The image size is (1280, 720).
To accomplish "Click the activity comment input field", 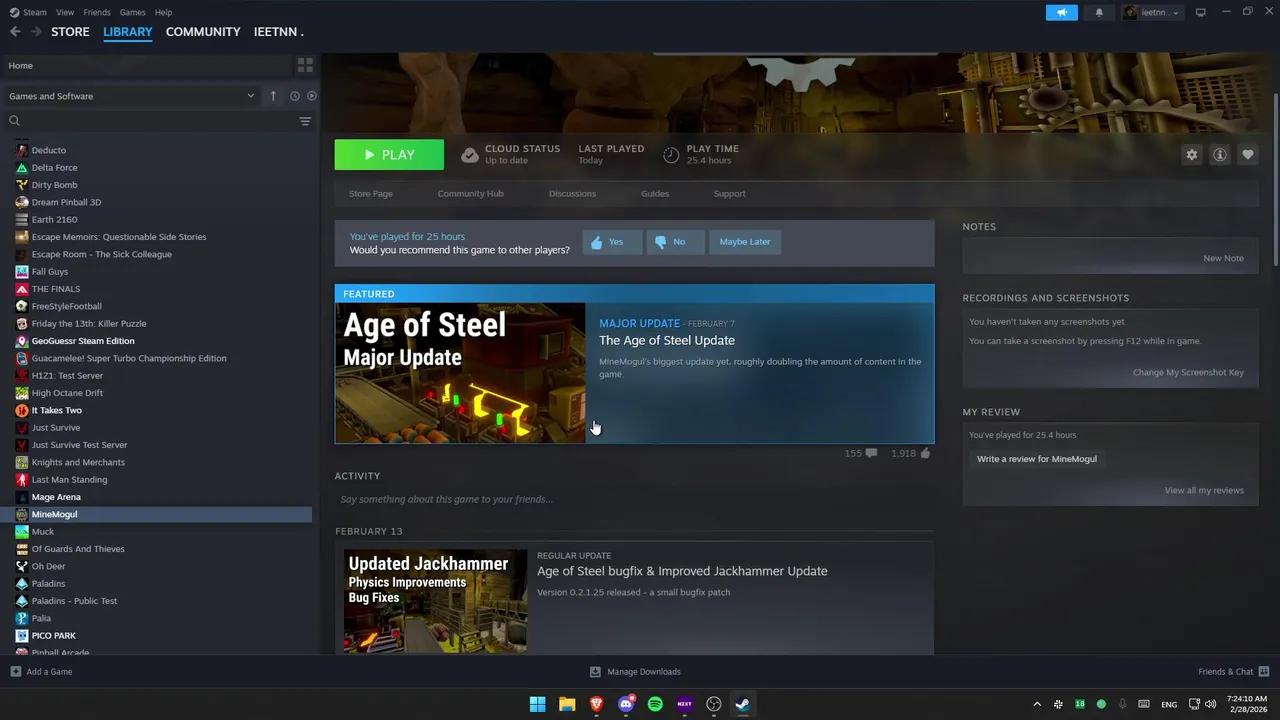I will [x=634, y=499].
